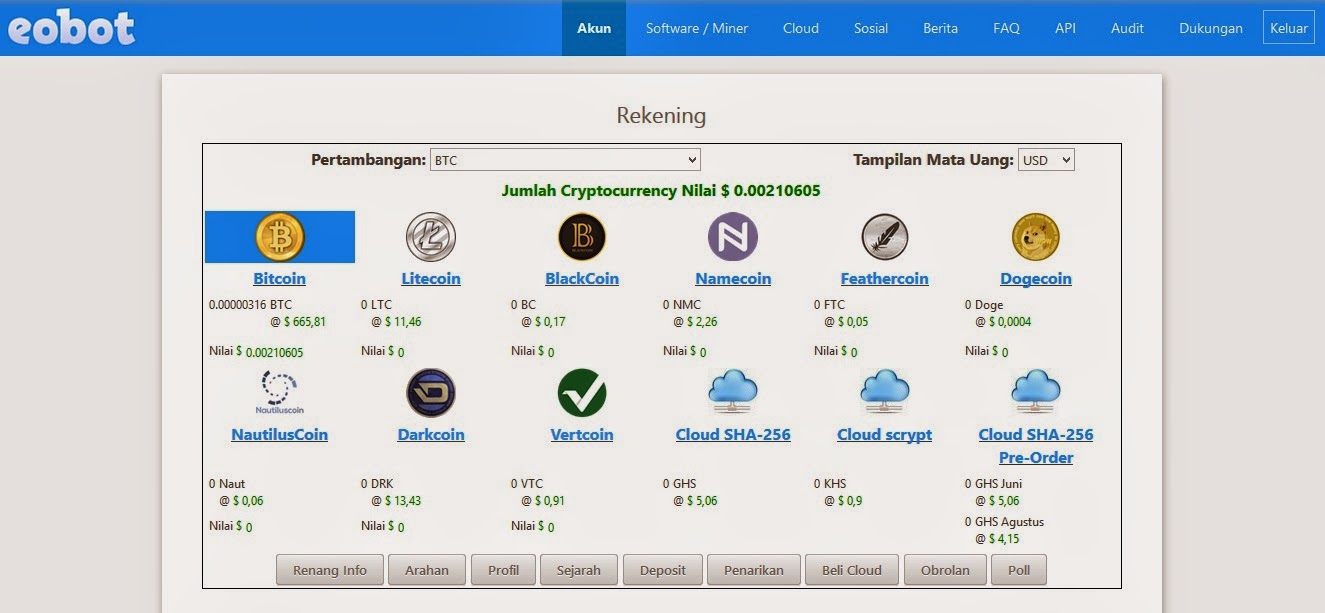
Task: Open the Dukungan support page
Action: click(x=1211, y=28)
